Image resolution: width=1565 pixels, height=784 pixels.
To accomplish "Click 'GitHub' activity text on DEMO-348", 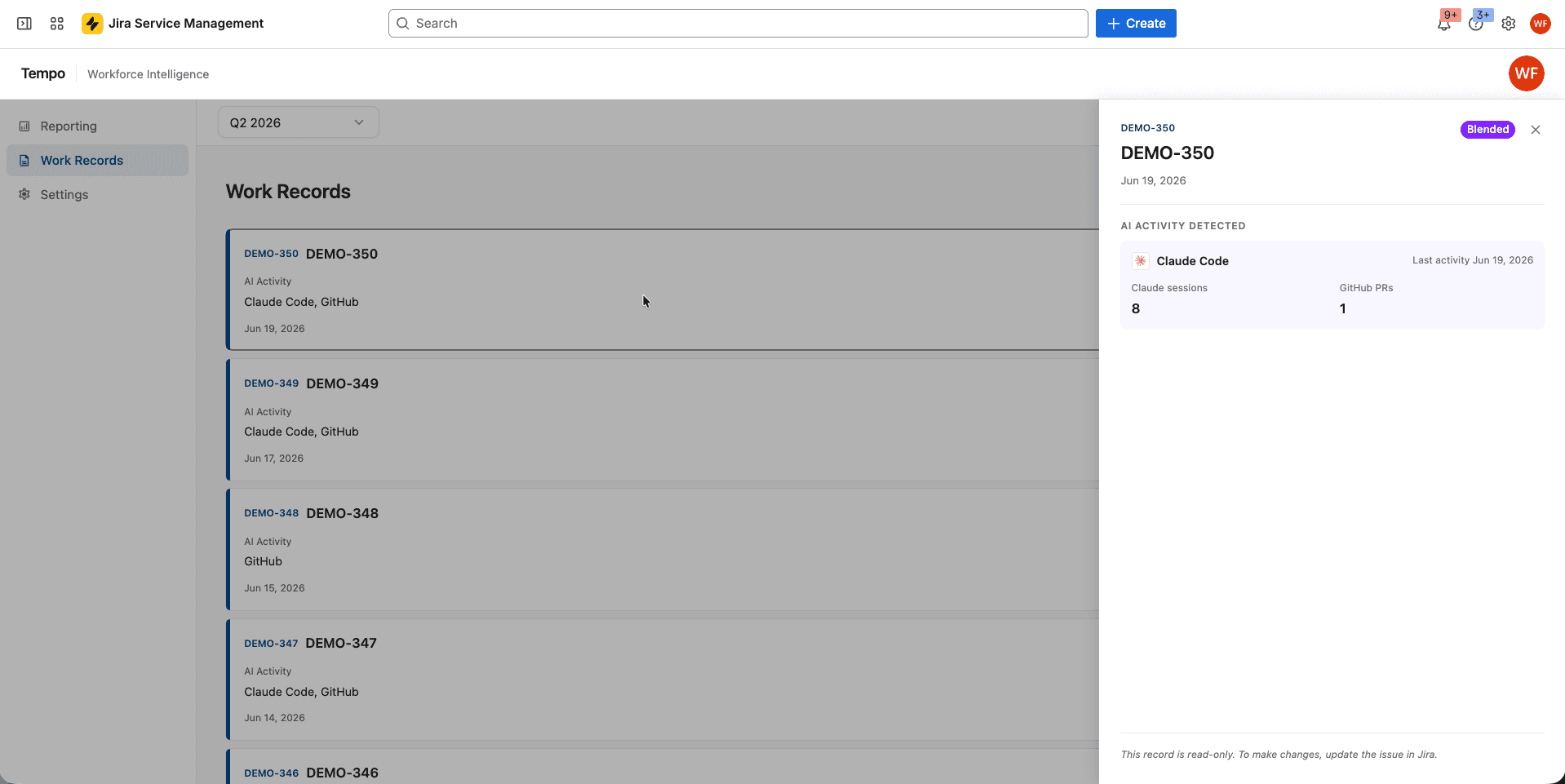I will click(x=264, y=561).
